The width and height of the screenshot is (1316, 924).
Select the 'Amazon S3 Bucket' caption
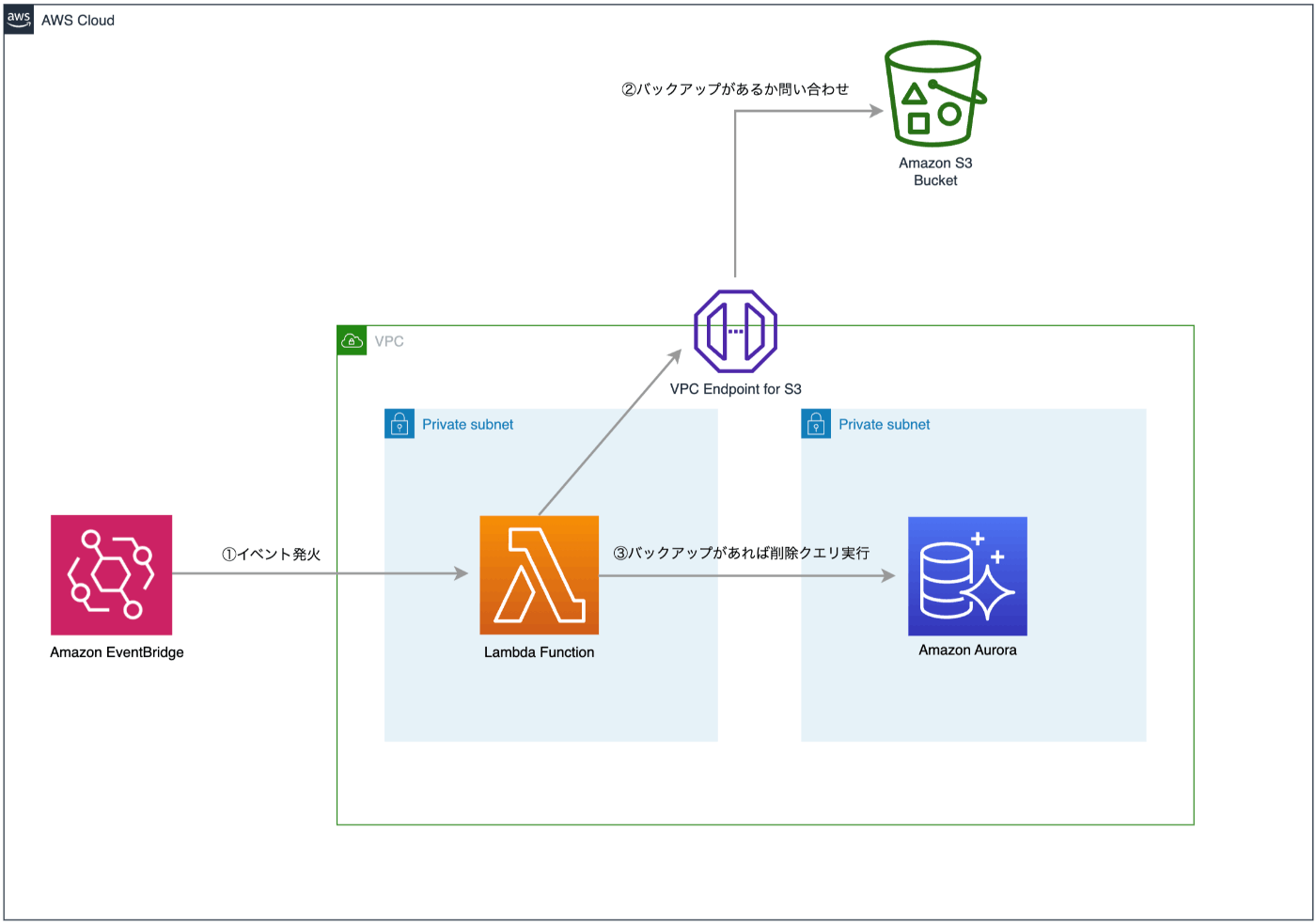pyautogui.click(x=935, y=171)
